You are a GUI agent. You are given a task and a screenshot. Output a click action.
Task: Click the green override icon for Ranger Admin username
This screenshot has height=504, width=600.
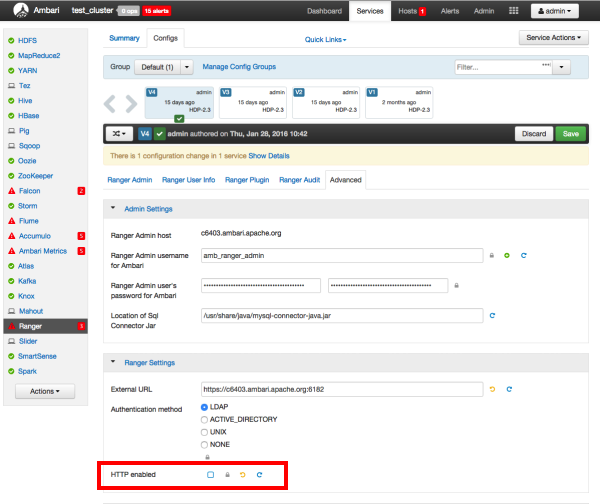point(507,256)
